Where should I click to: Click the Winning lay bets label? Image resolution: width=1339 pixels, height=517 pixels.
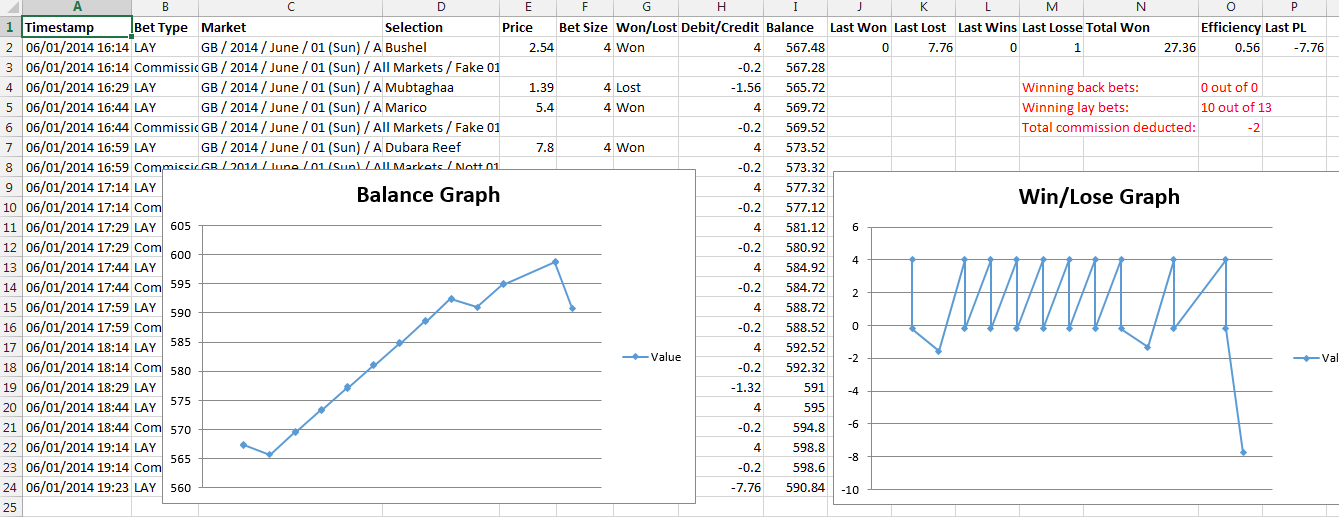pyautogui.click(x=1075, y=107)
